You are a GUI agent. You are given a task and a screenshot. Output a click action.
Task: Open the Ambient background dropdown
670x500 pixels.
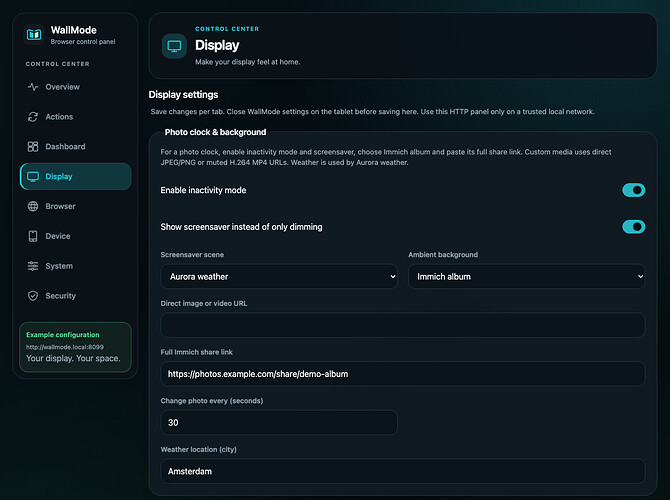[x=526, y=276]
